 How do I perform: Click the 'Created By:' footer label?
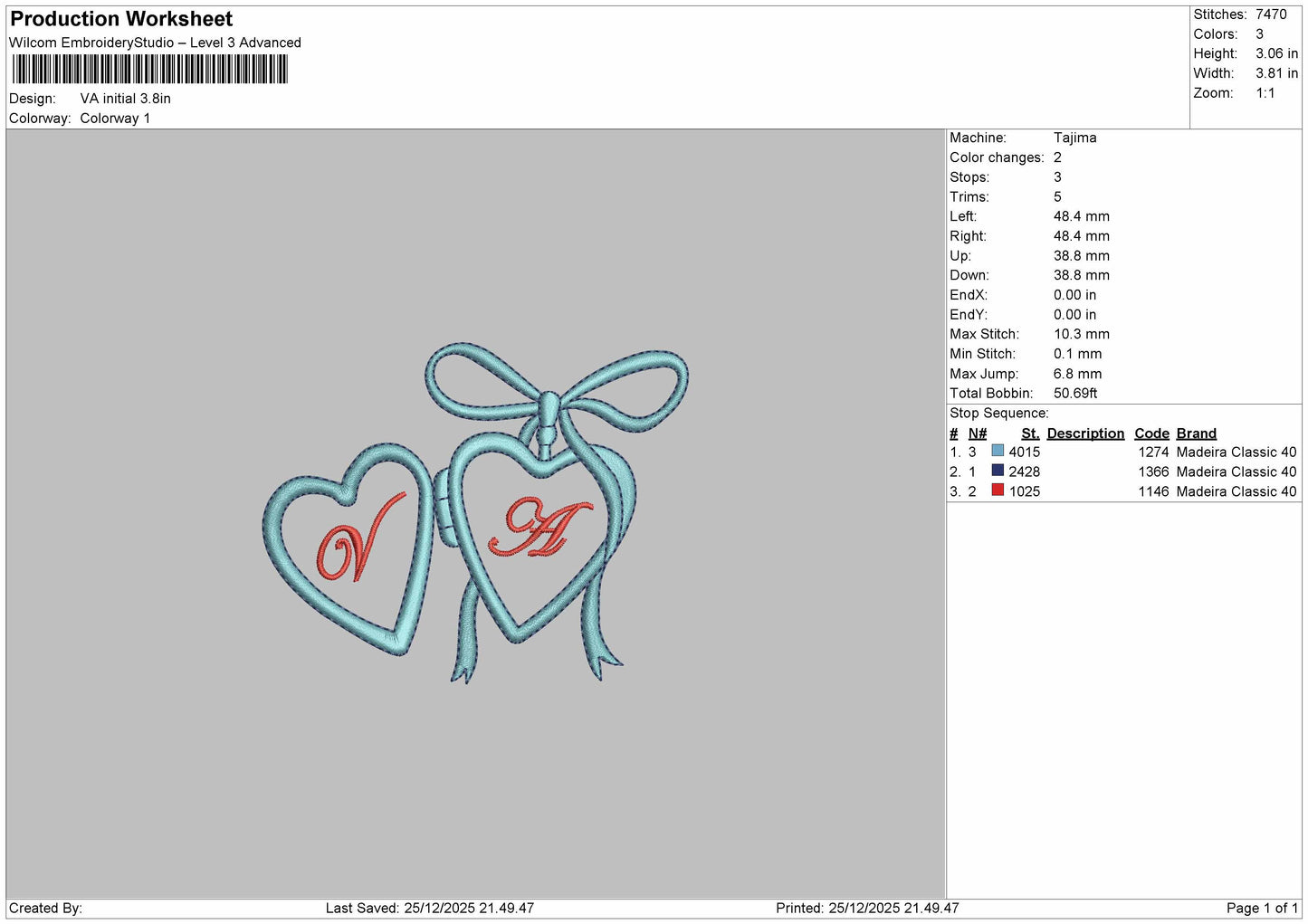45,908
